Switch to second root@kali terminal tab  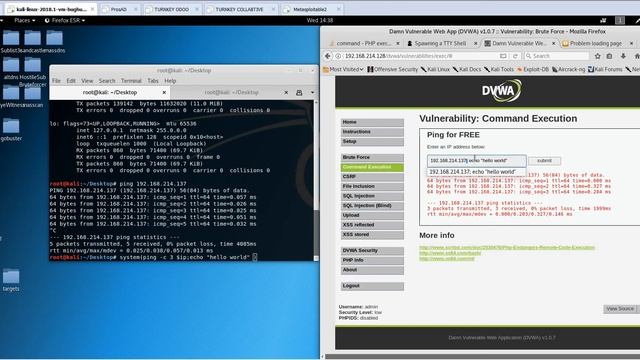click(x=231, y=93)
